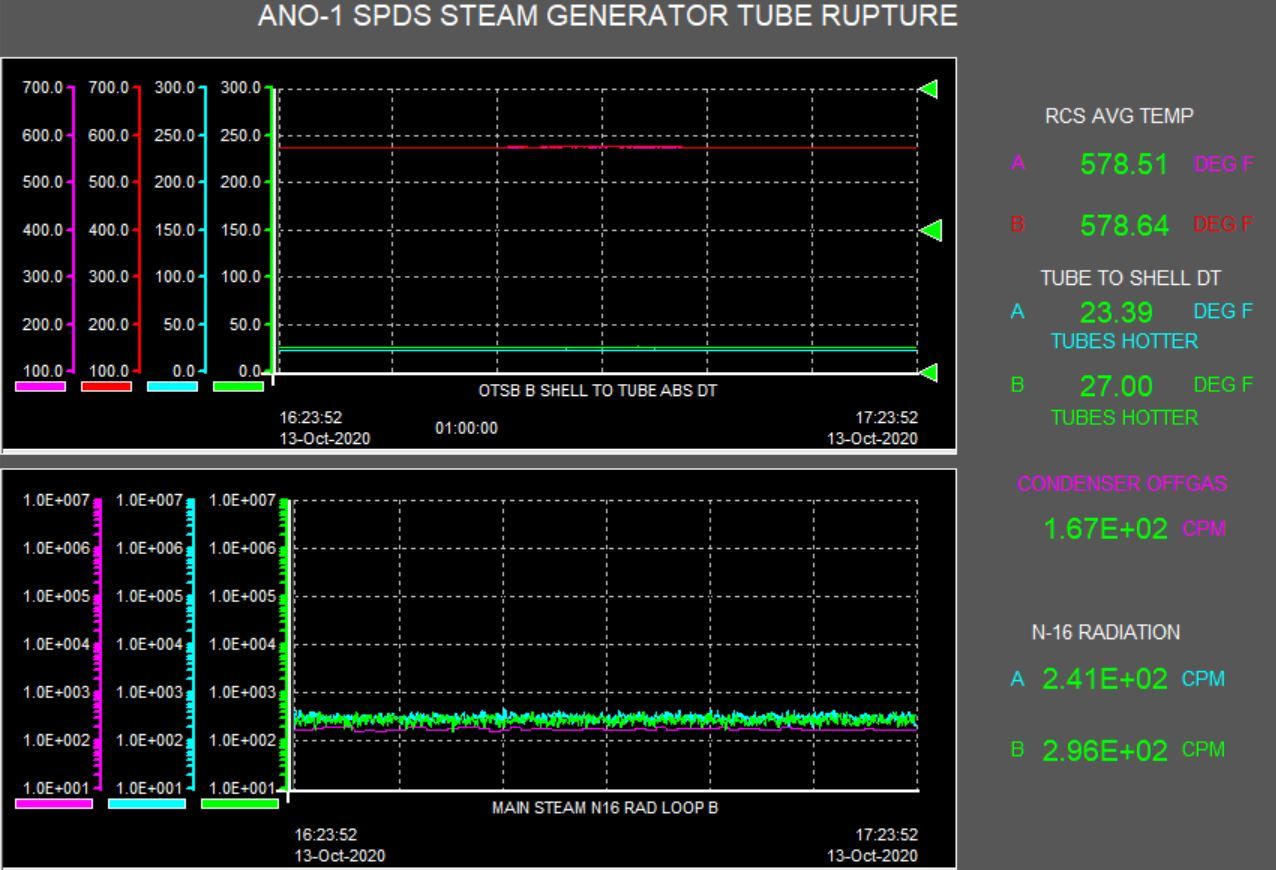1276x870 pixels.
Task: Click the CPM unit beside 1.67E+02
Action: click(x=1204, y=530)
